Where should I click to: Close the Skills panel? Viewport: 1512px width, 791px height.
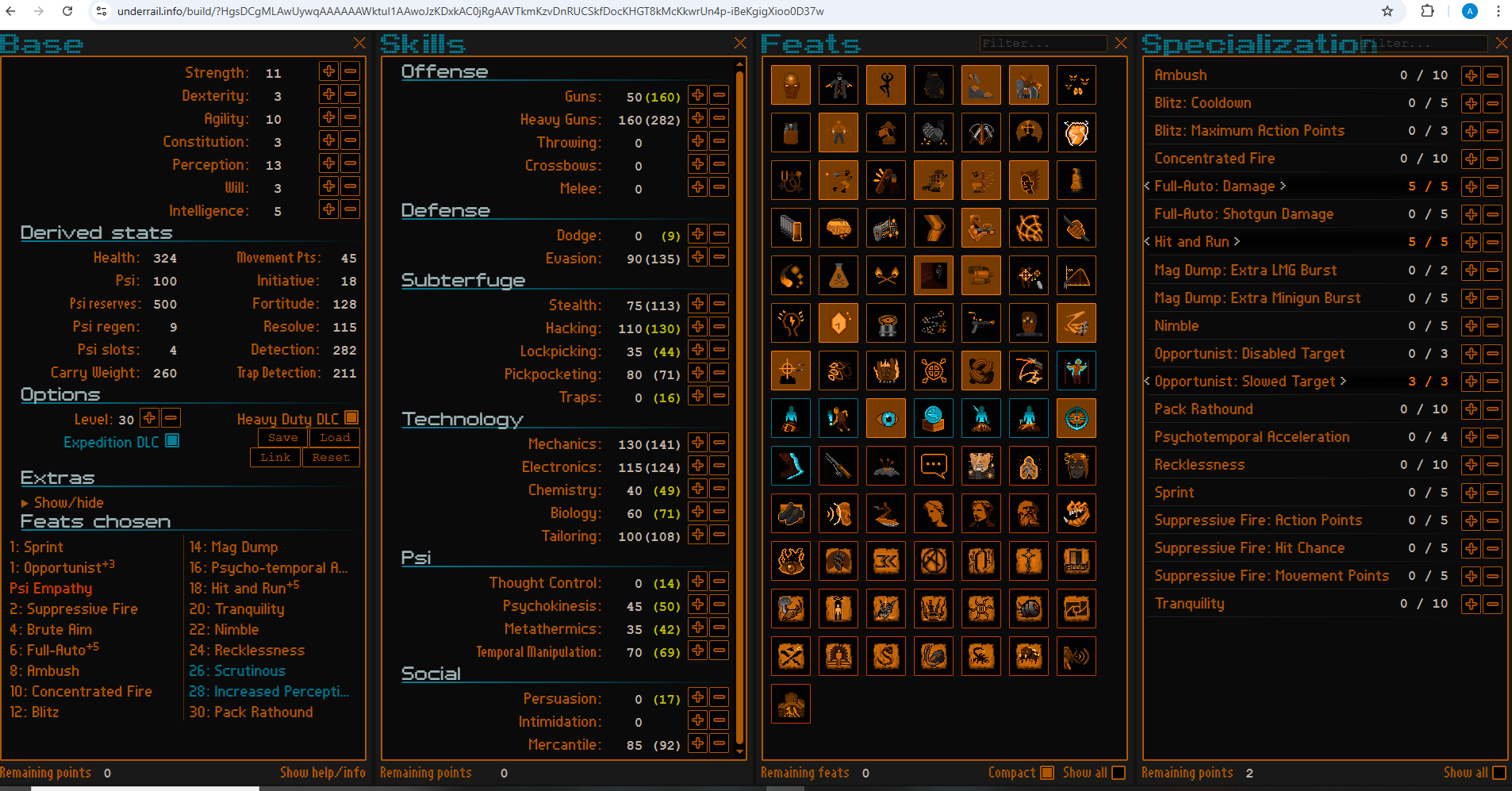[740, 43]
